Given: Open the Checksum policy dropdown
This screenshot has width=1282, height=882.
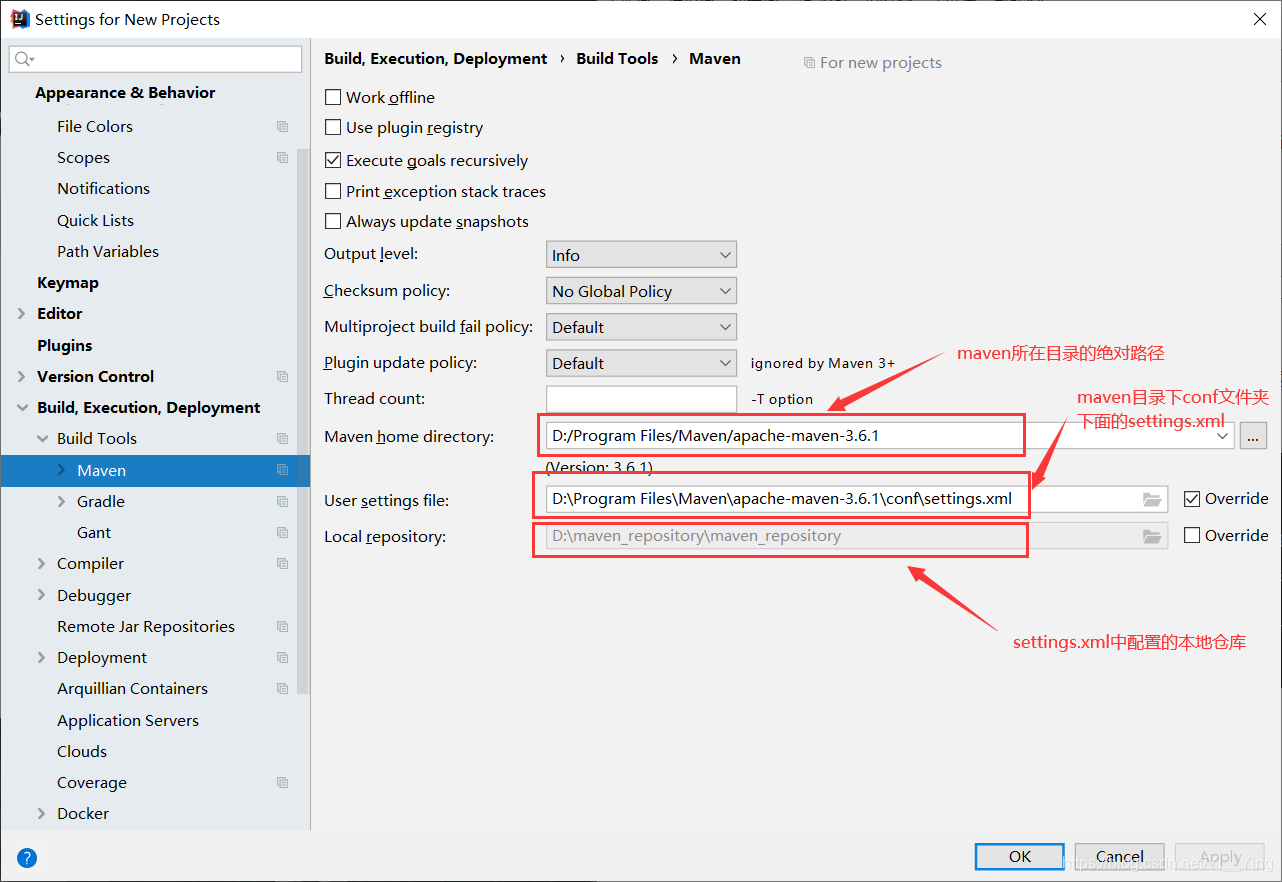Looking at the screenshot, I should pos(641,291).
